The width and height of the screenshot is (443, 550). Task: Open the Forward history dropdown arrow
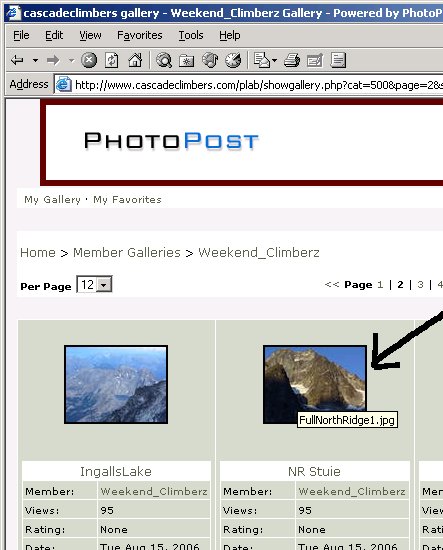(72, 60)
